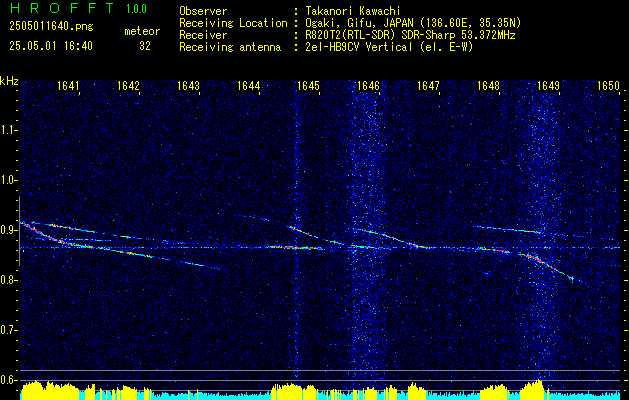This screenshot has height=400, width=629.
Task: Click the Receiving Location label
Action: click(x=233, y=23)
